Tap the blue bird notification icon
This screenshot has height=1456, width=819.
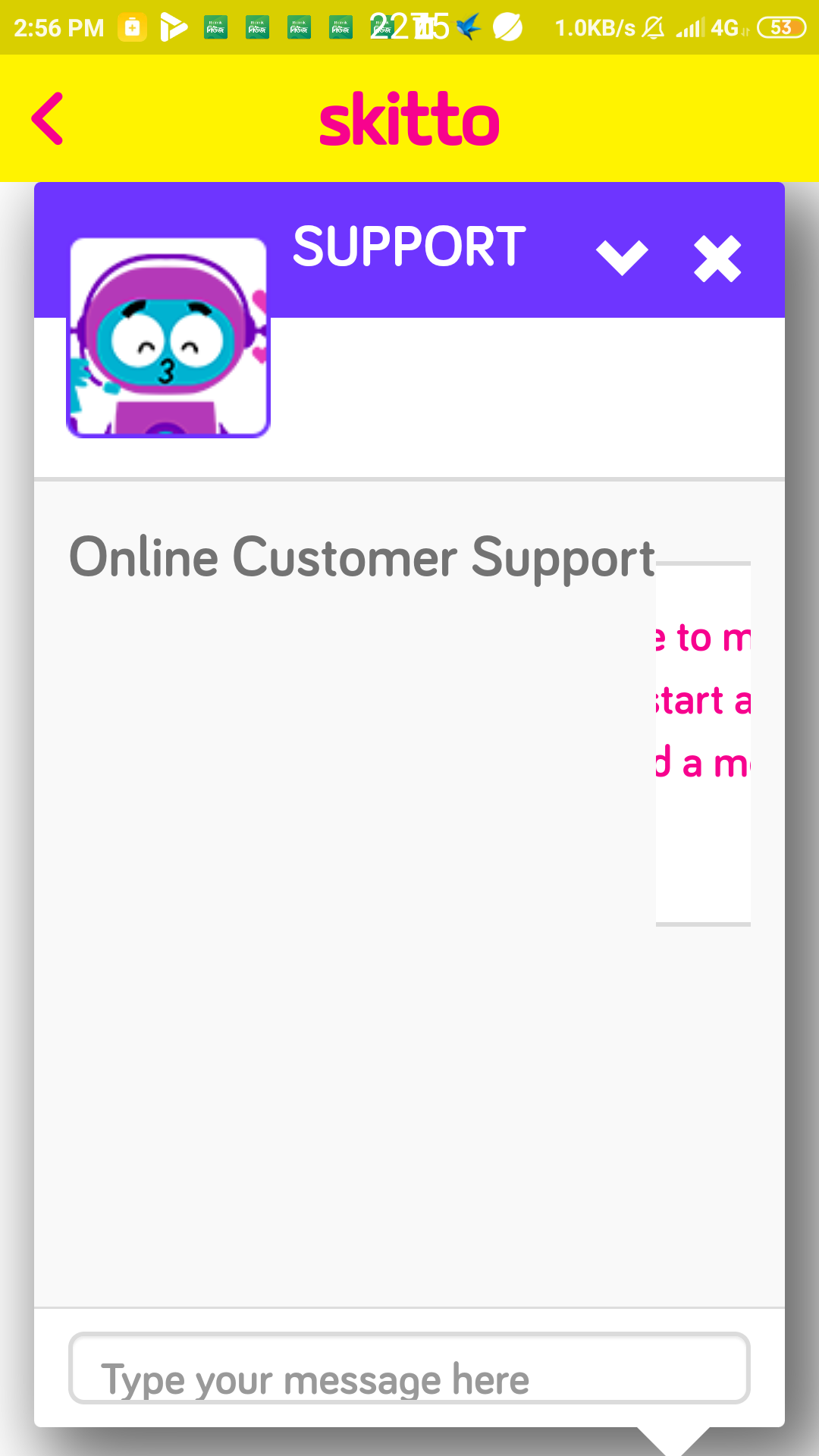tap(469, 27)
